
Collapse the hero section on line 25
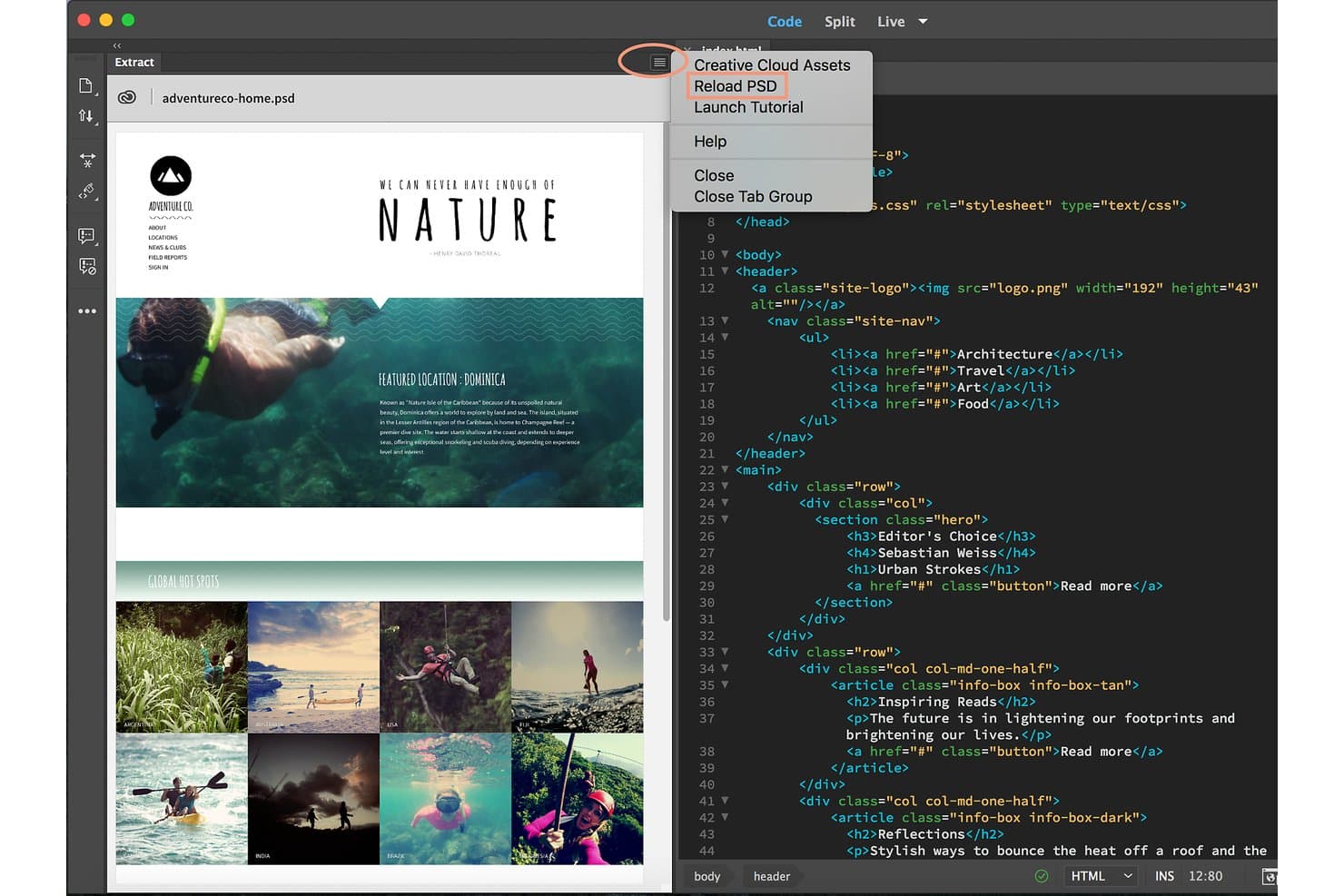[725, 519]
